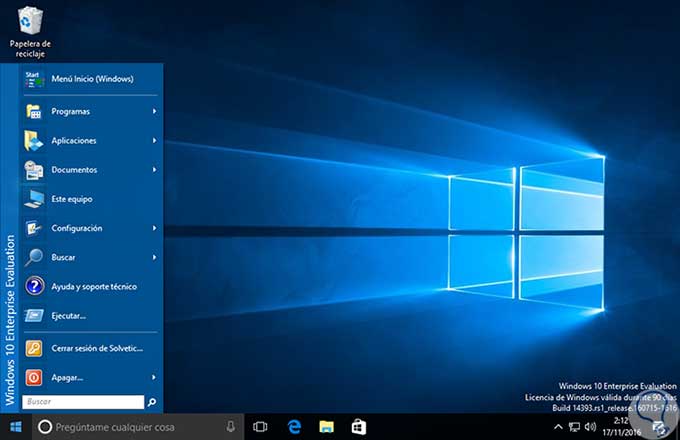Expand the Configuración submenu arrow
Screen dimensions: 680x440
(154, 228)
